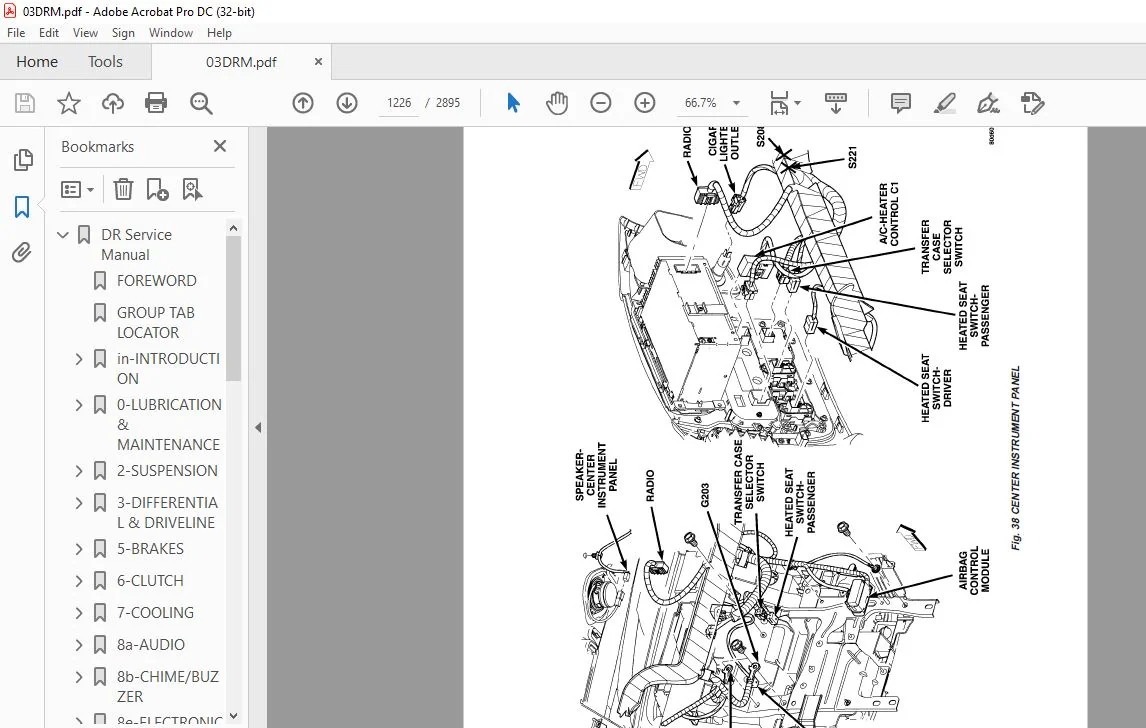1146x728 pixels.
Task: Open the find text search tool
Action: coord(201,103)
